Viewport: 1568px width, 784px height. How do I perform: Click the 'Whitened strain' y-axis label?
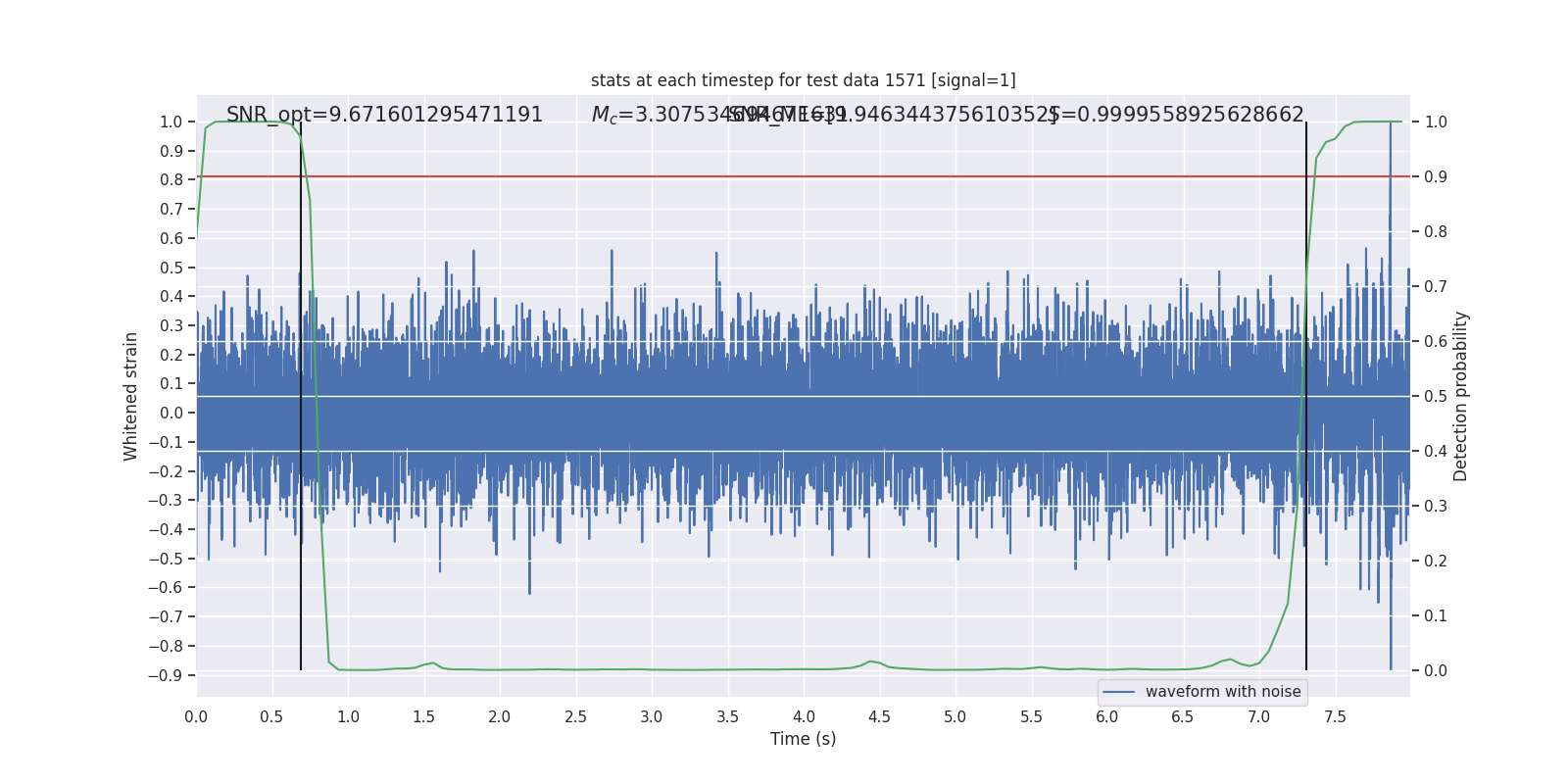coord(131,396)
